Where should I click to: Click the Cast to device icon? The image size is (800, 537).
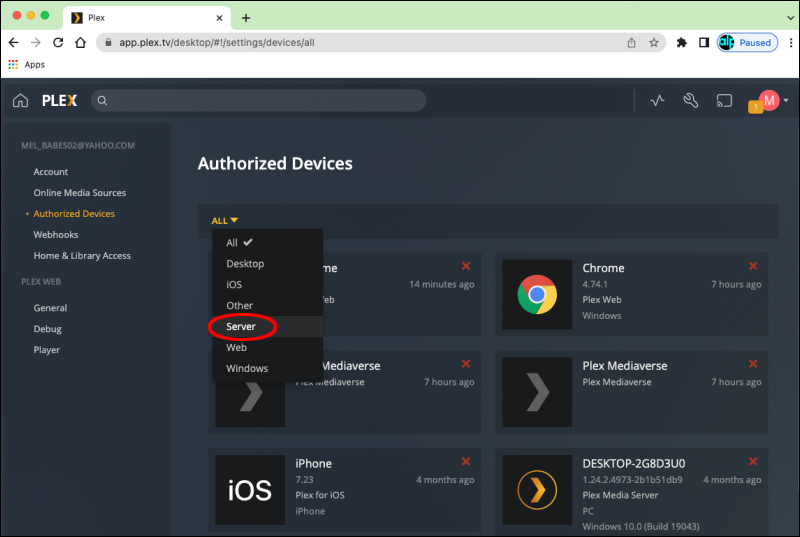pyautogui.click(x=724, y=100)
